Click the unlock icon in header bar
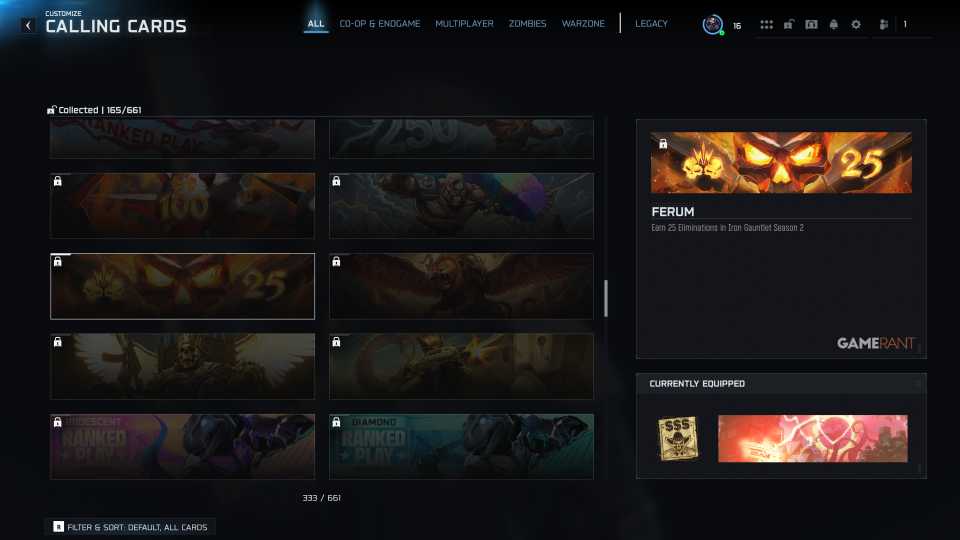This screenshot has width=960, height=540. click(789, 24)
